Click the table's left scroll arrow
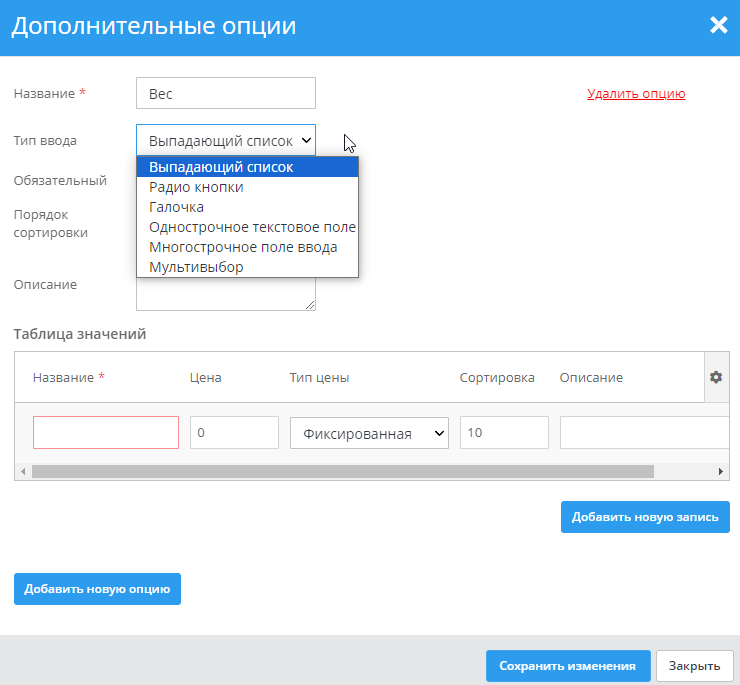The image size is (740, 685). point(22,471)
